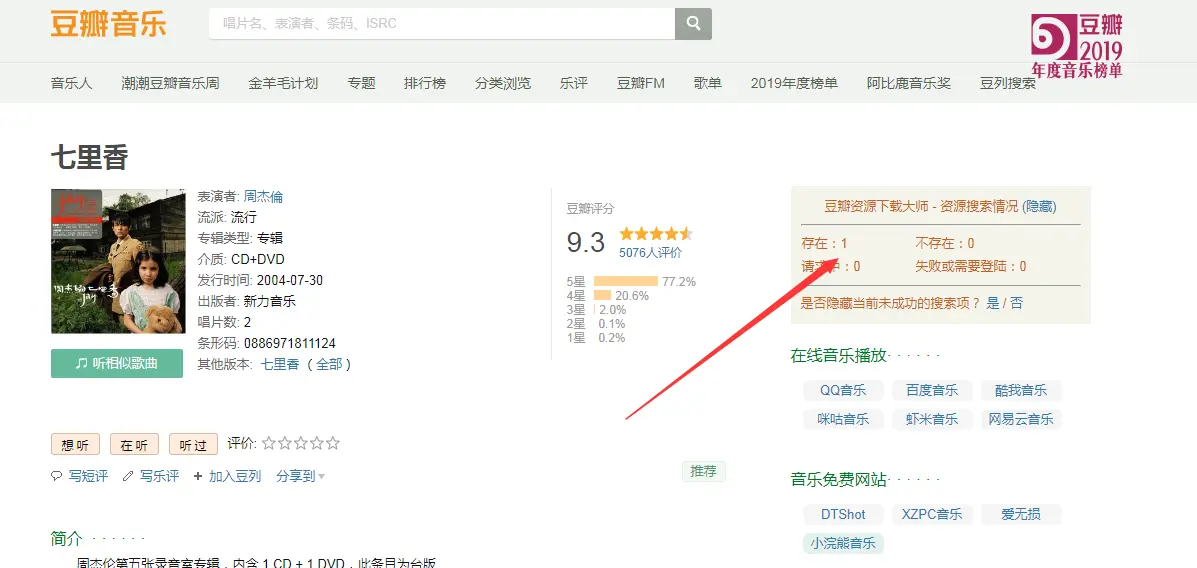The height and width of the screenshot is (568, 1197).
Task: Click the fifth rating star under 评价
Action: pos(333,443)
